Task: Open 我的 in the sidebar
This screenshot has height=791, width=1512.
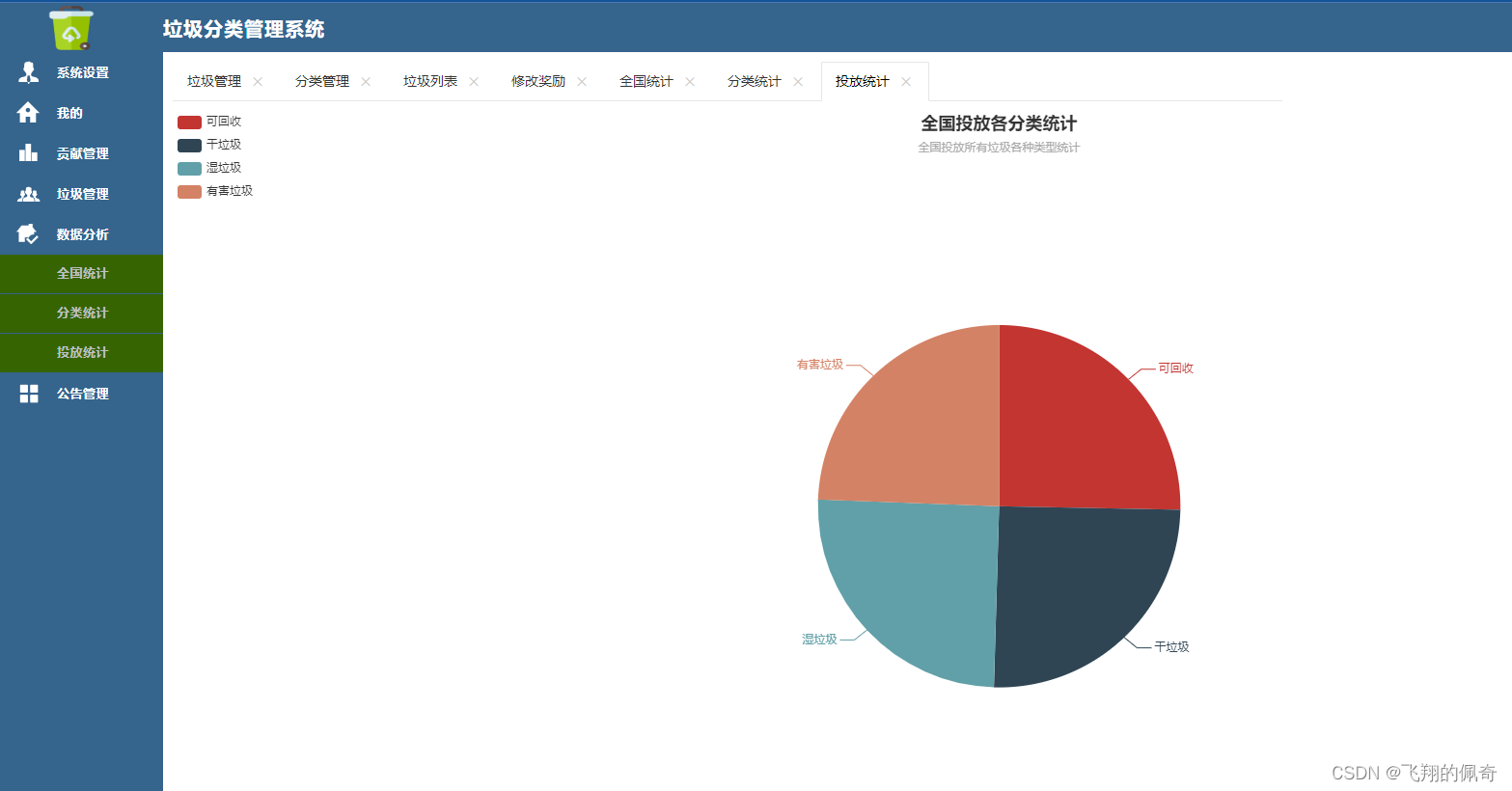Action: pyautogui.click(x=81, y=113)
